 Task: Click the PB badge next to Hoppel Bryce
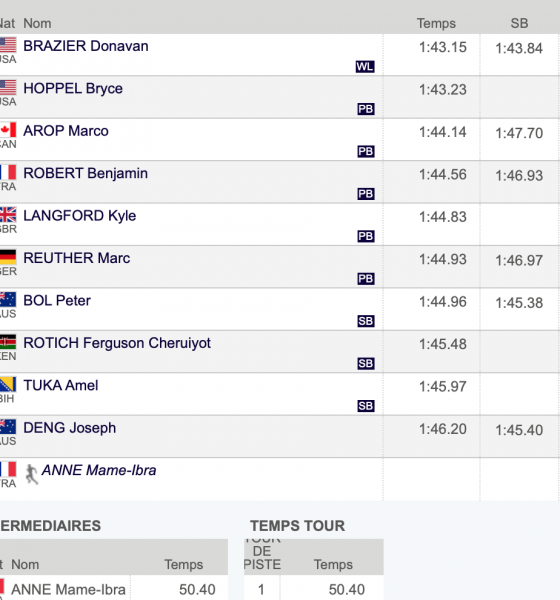(x=366, y=109)
